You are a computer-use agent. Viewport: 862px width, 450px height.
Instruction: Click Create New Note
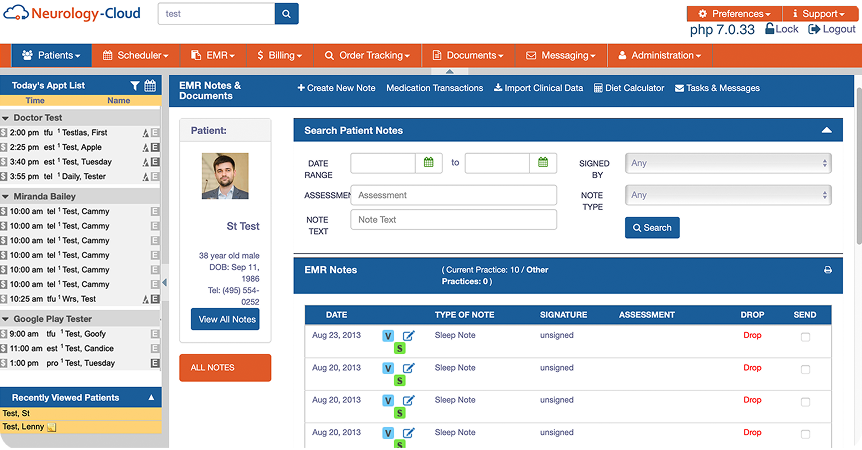(336, 88)
